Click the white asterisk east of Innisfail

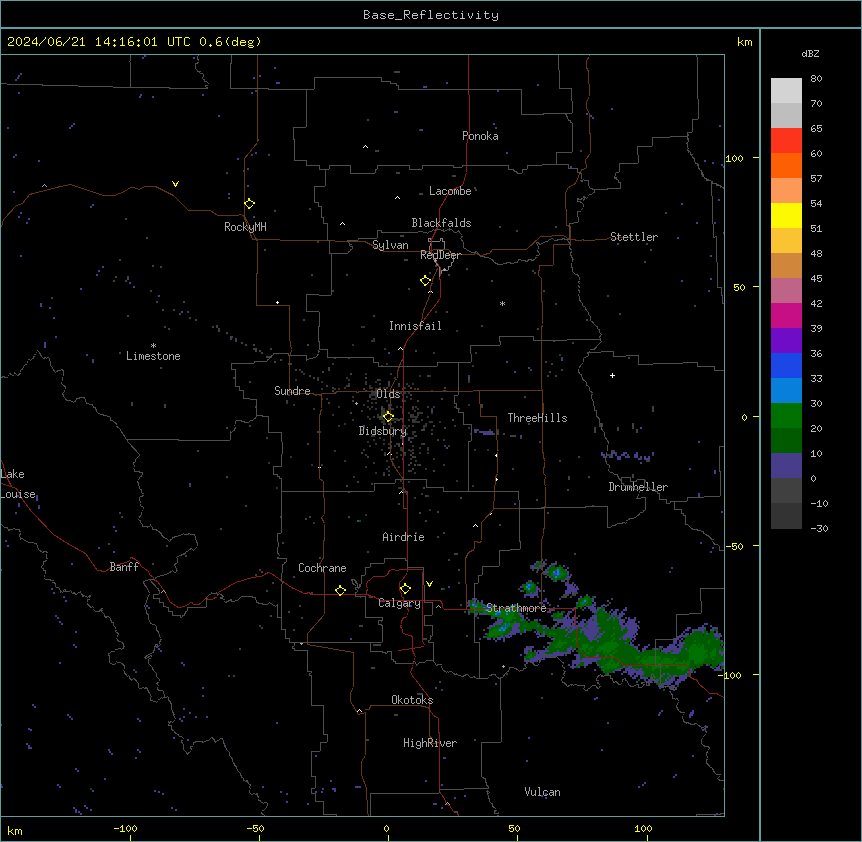pyautogui.click(x=502, y=303)
